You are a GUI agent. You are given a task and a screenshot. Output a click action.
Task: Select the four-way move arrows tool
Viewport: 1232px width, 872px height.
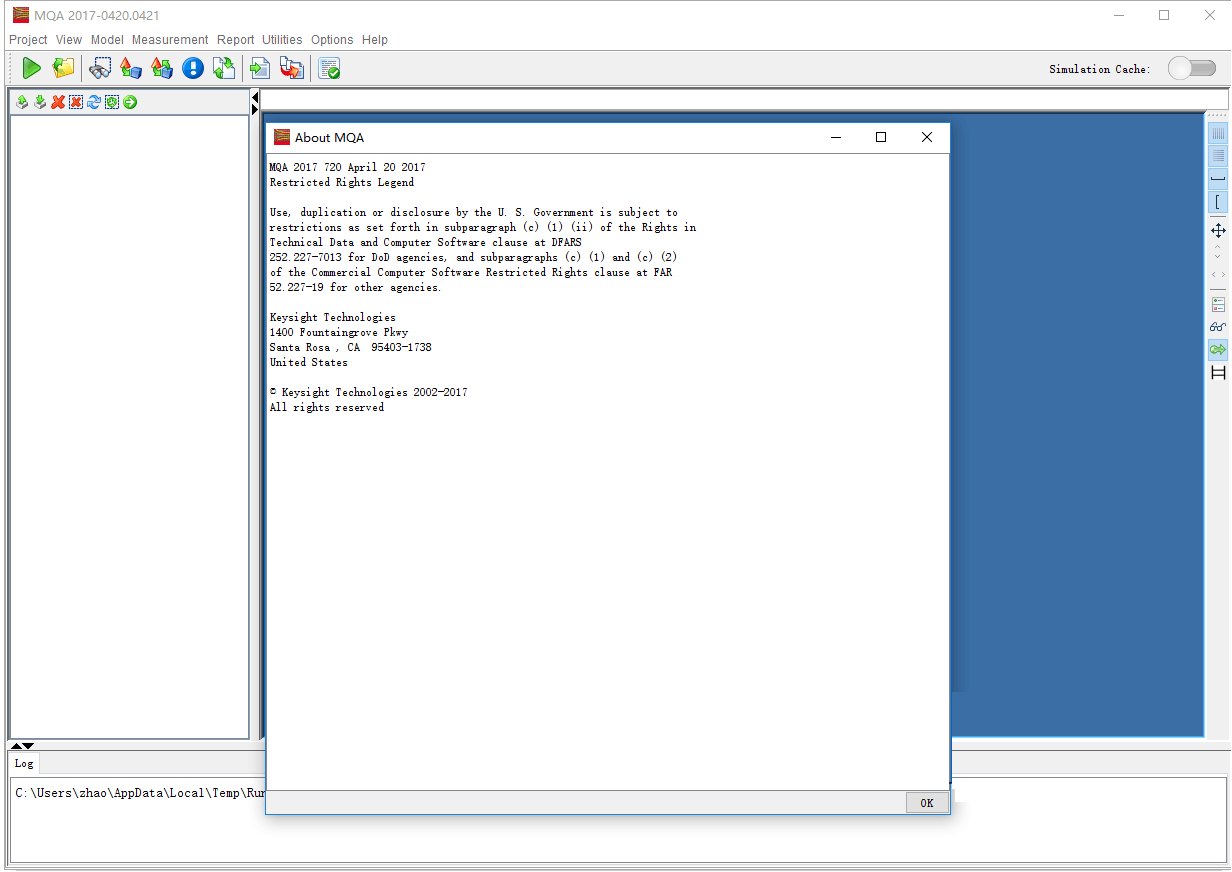coord(1218,230)
